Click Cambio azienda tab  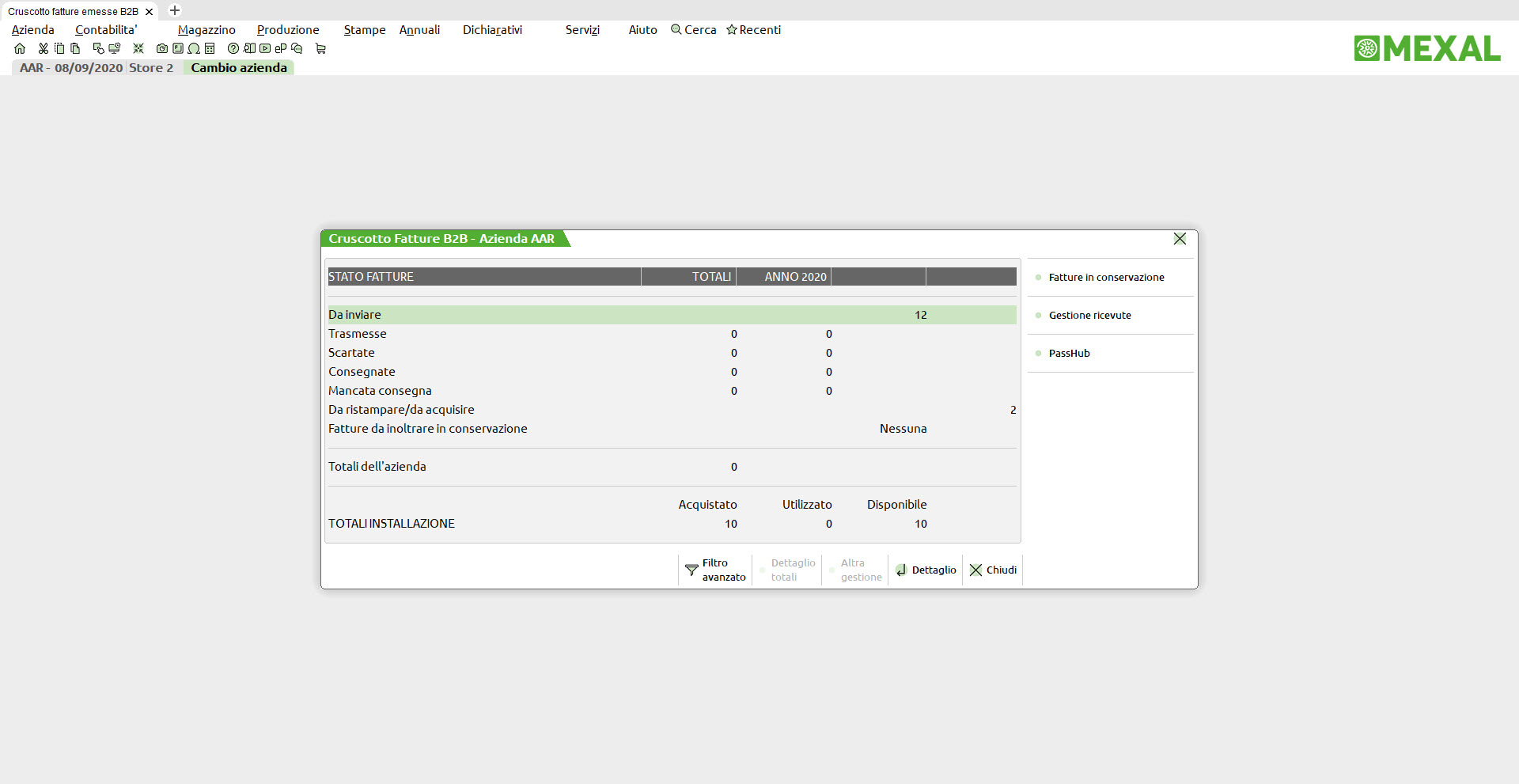pos(239,68)
